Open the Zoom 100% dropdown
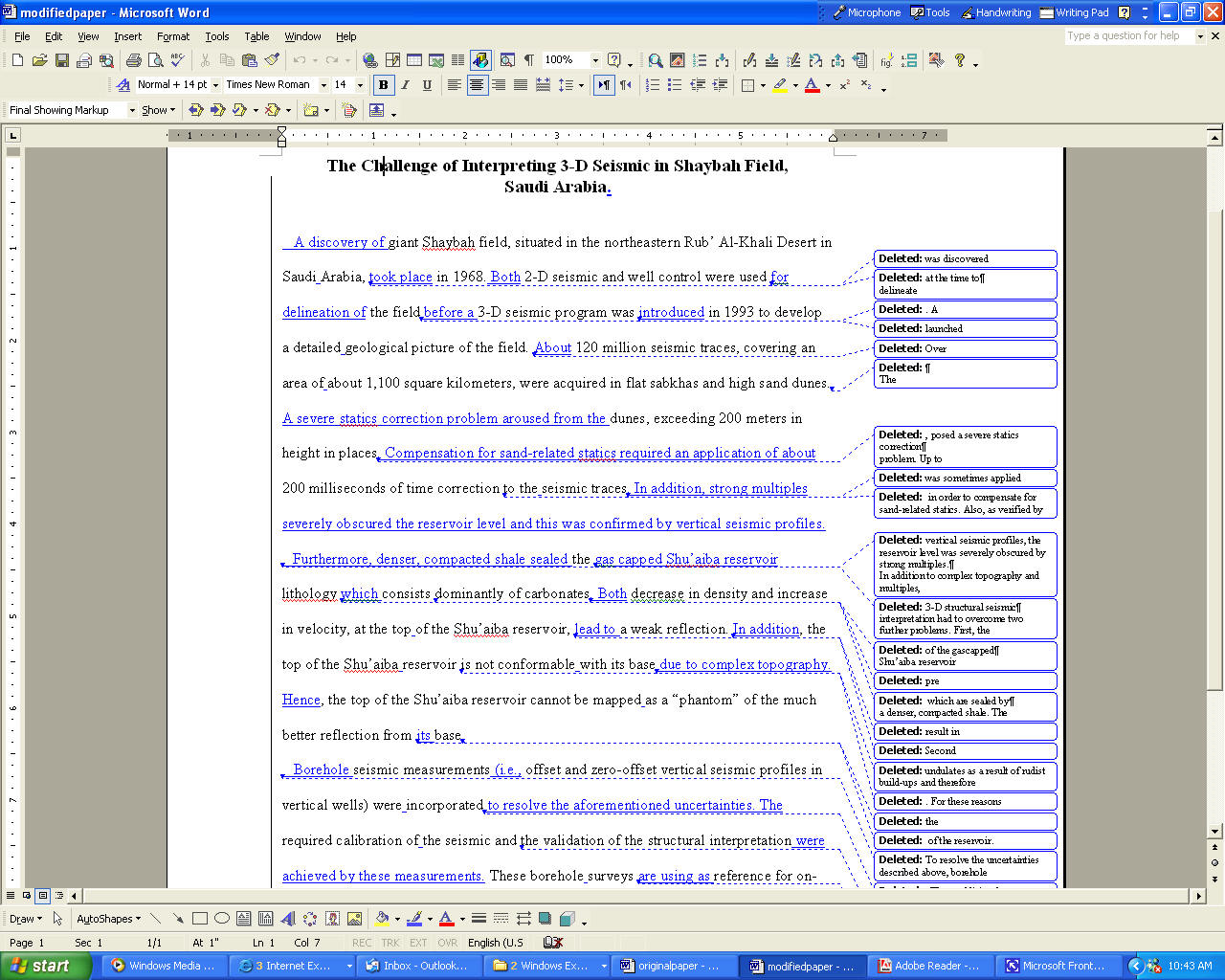This screenshot has height=980, width=1225. coord(594,60)
